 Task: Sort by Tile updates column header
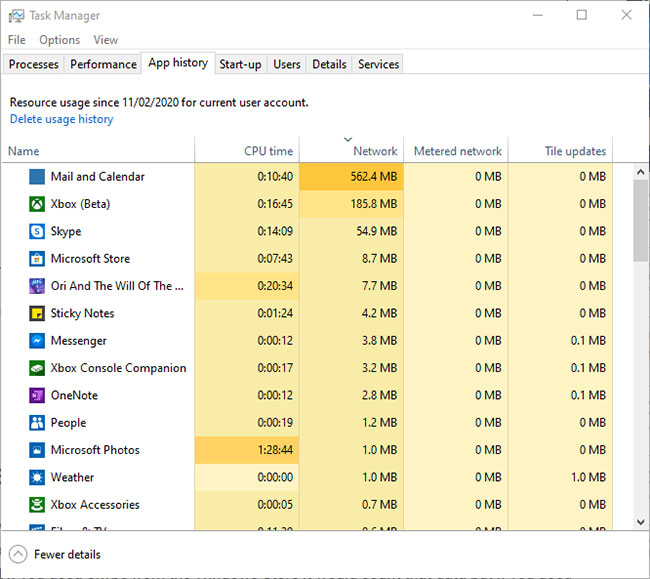pos(560,150)
